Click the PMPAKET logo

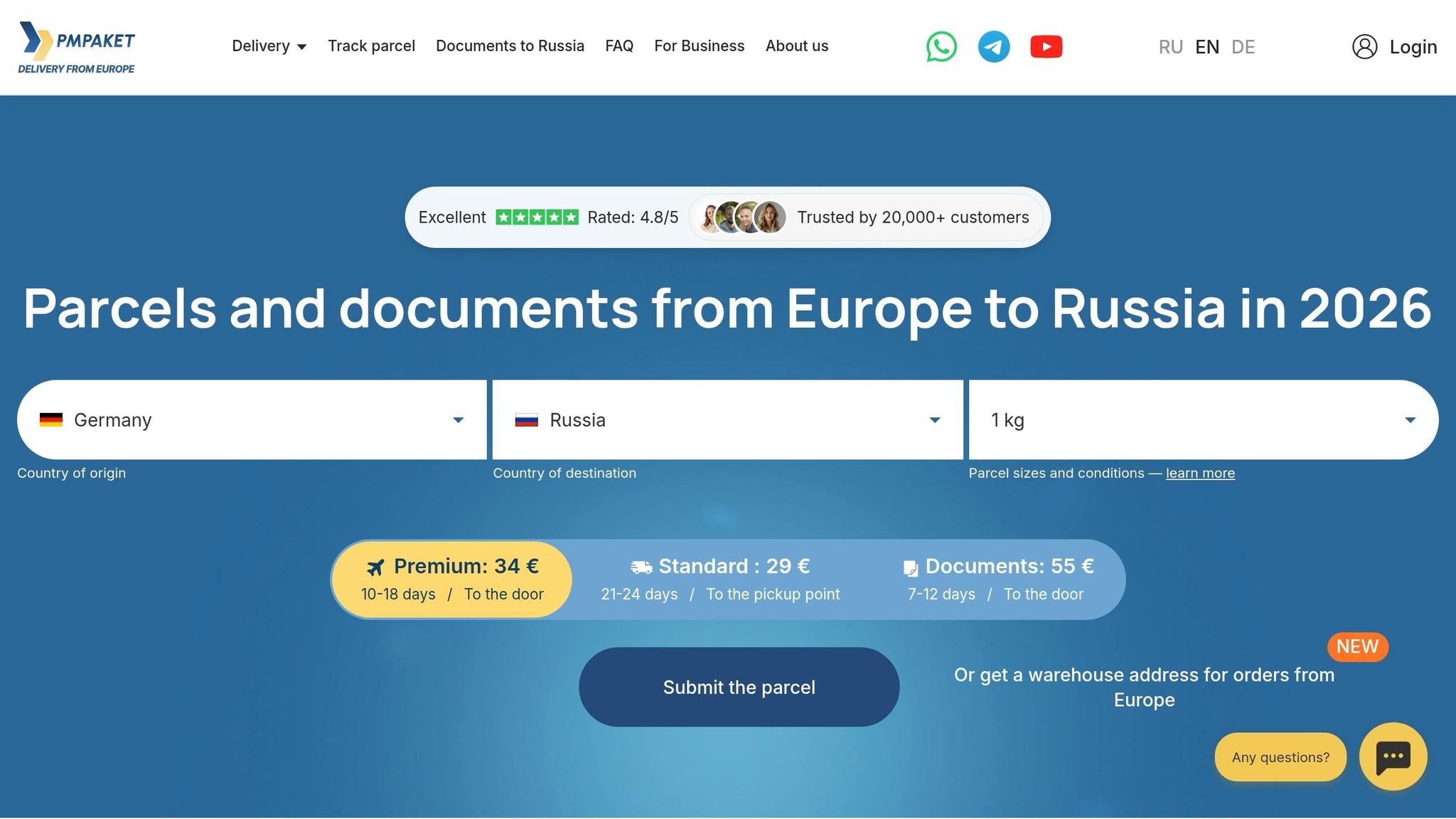tap(76, 47)
